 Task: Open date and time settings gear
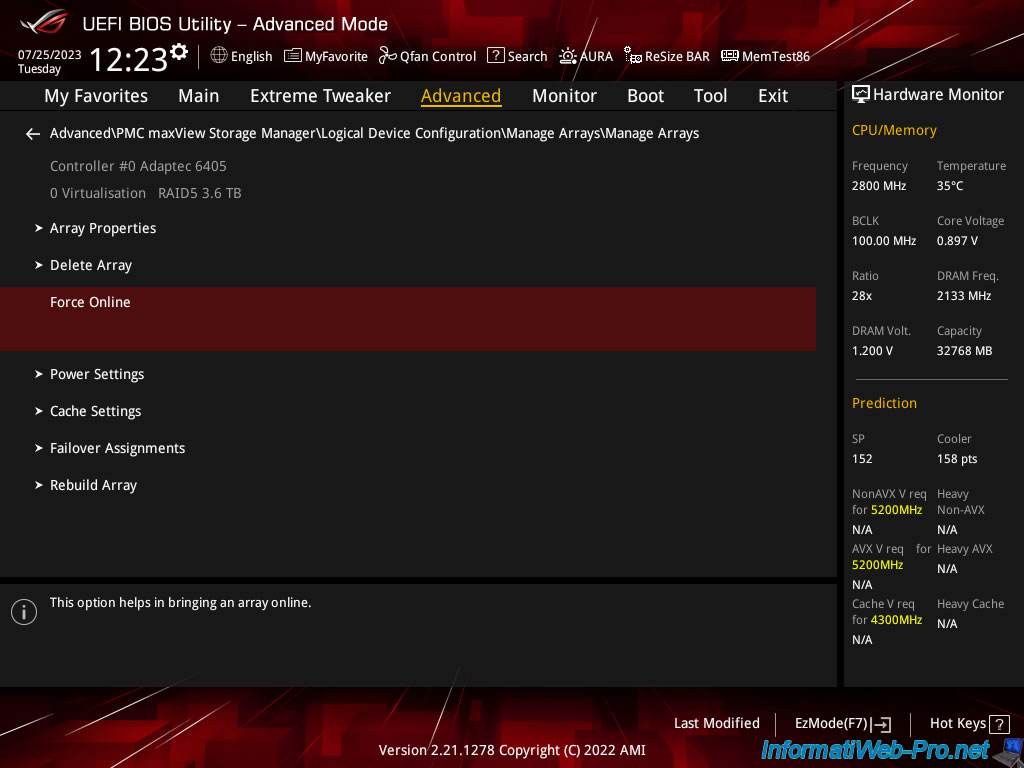pos(179,52)
